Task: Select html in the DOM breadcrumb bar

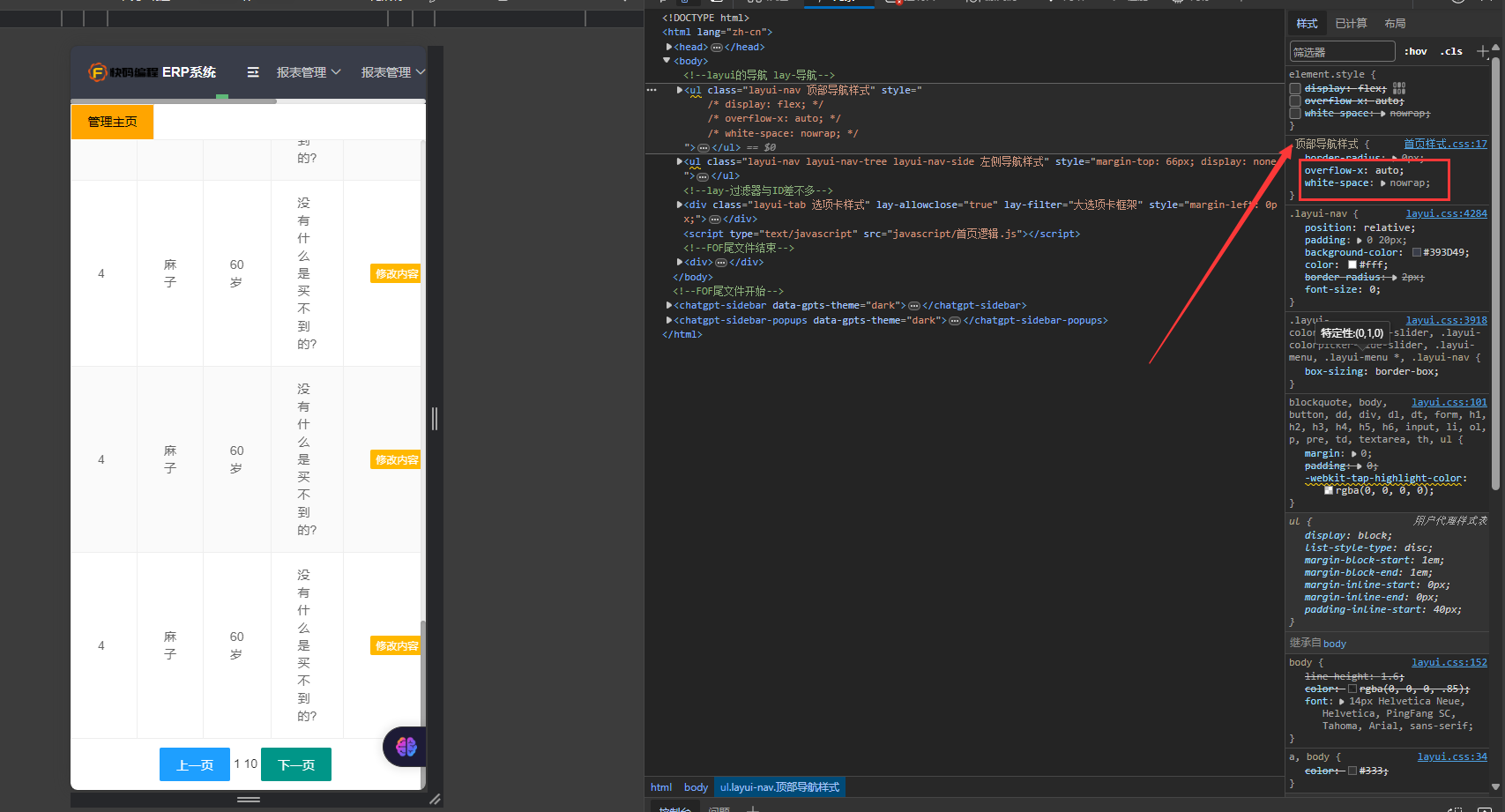Action: point(661,787)
